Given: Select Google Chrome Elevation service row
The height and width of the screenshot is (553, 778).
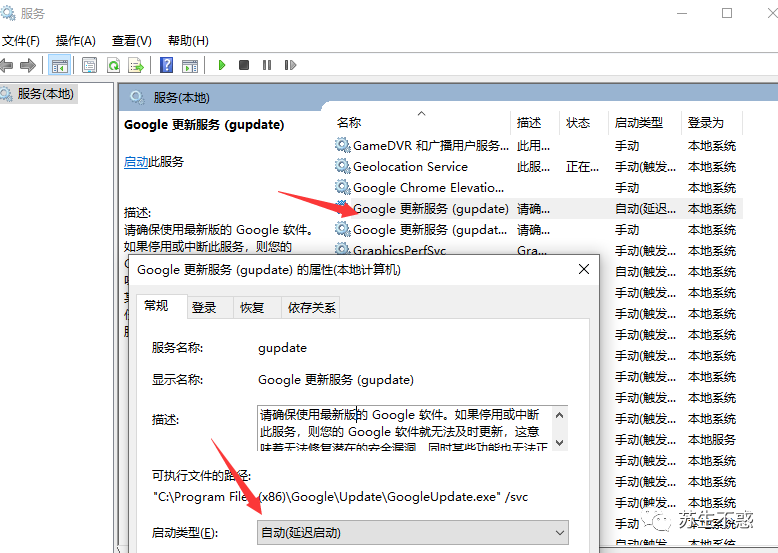Looking at the screenshot, I should [x=538, y=187].
